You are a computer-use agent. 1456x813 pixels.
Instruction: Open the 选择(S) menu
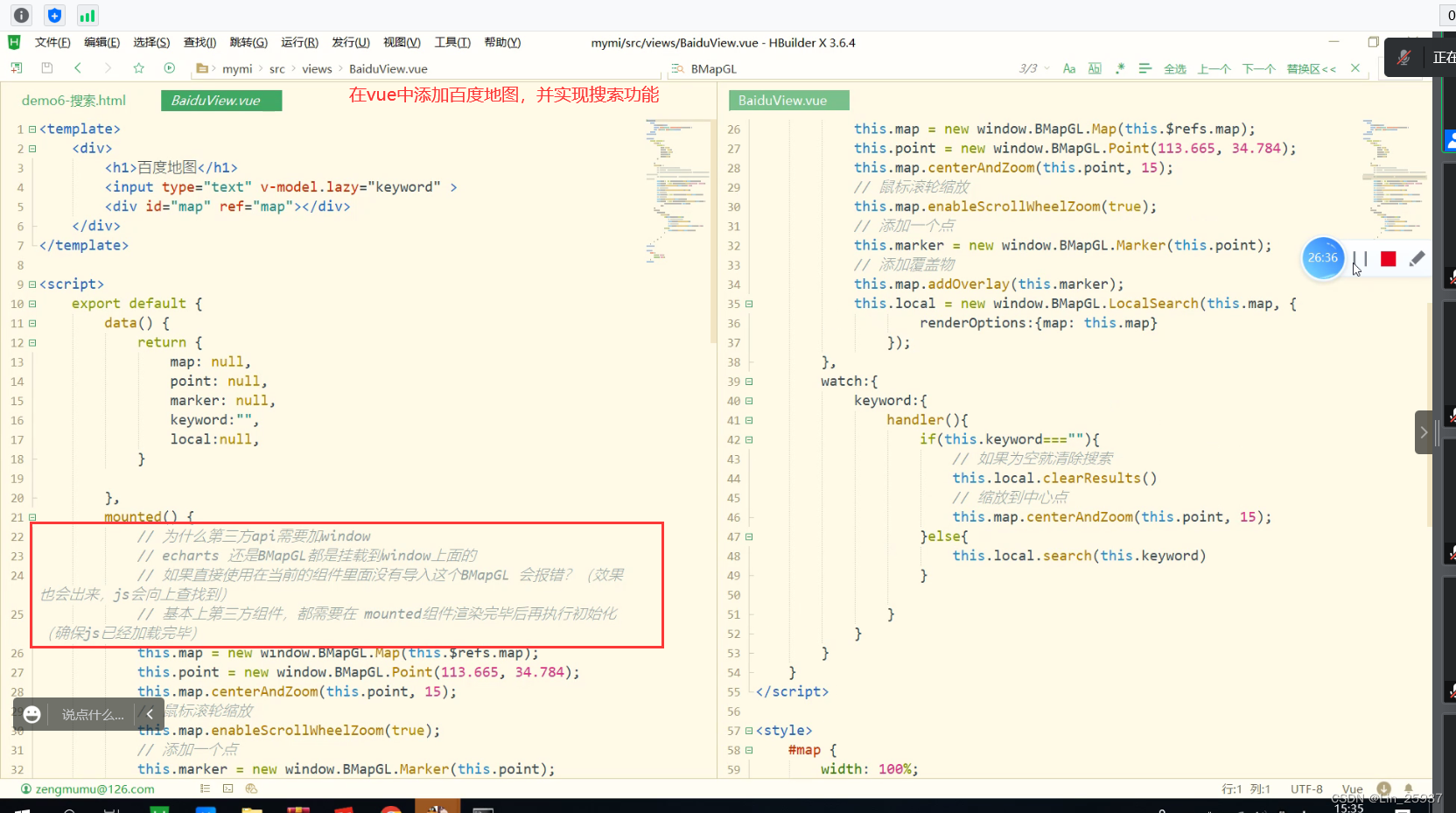(x=151, y=42)
